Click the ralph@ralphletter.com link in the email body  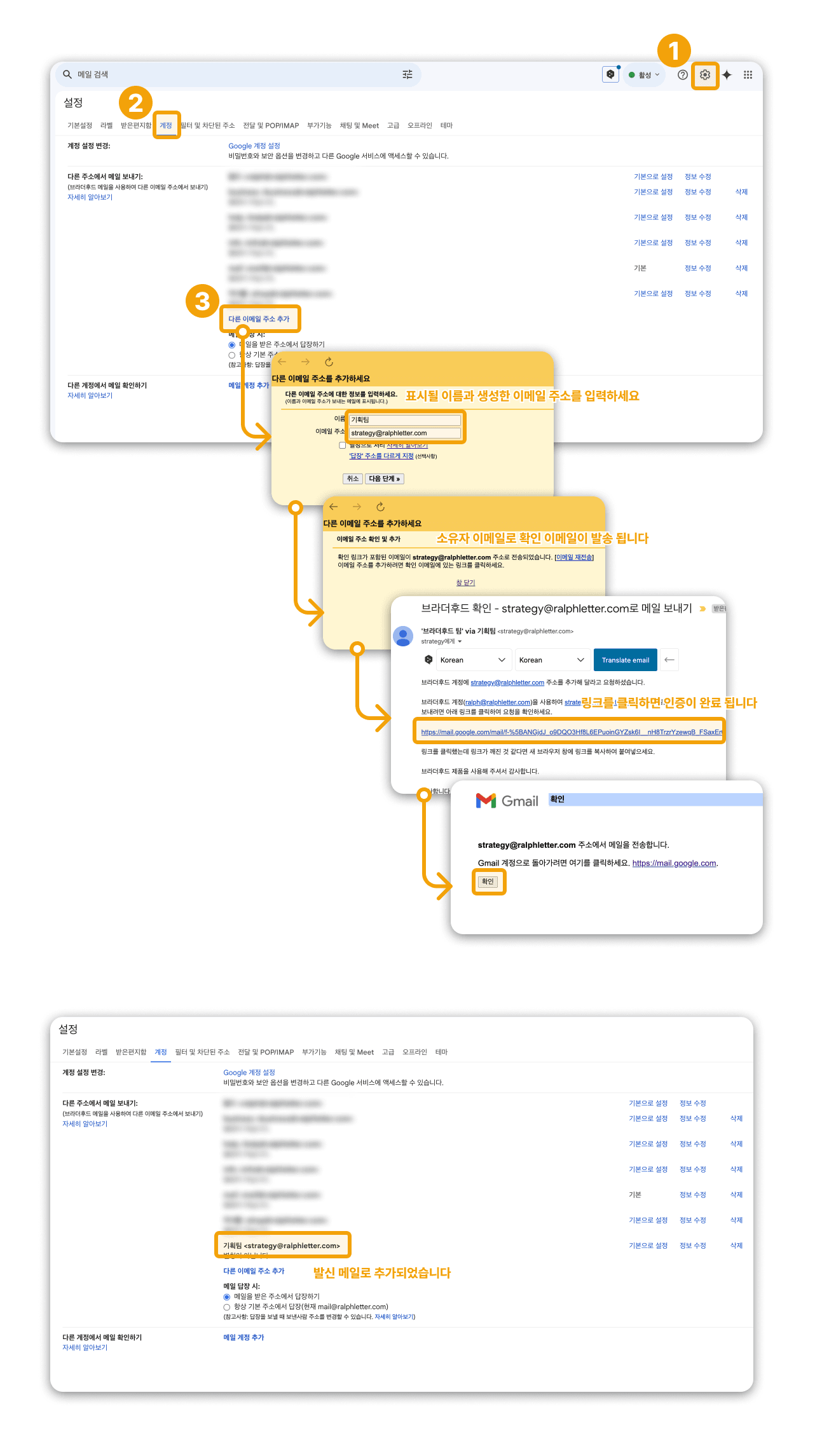(x=497, y=702)
